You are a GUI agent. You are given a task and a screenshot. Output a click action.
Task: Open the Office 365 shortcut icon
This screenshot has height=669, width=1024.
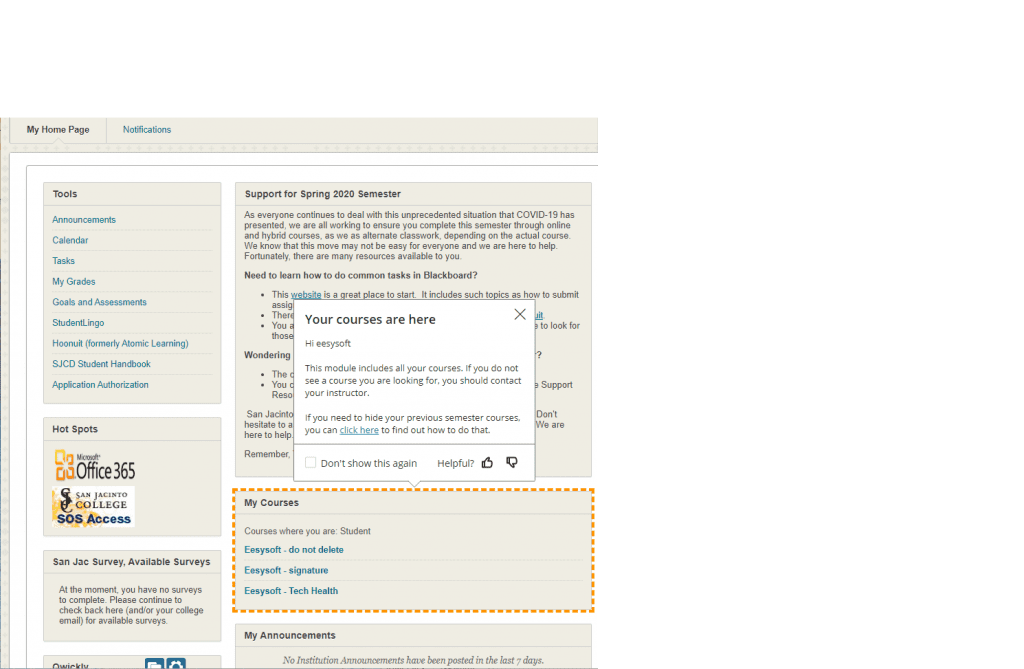point(94,465)
